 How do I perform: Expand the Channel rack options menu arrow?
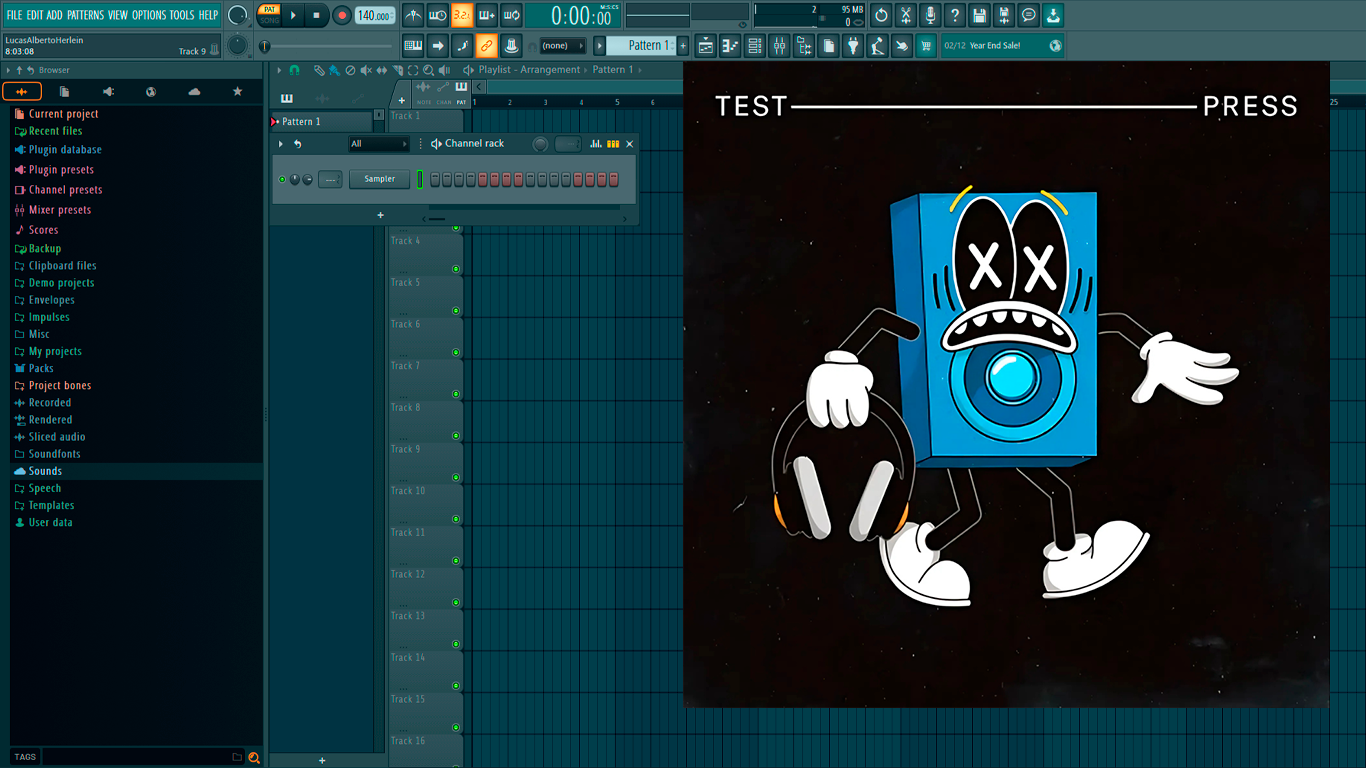point(281,144)
